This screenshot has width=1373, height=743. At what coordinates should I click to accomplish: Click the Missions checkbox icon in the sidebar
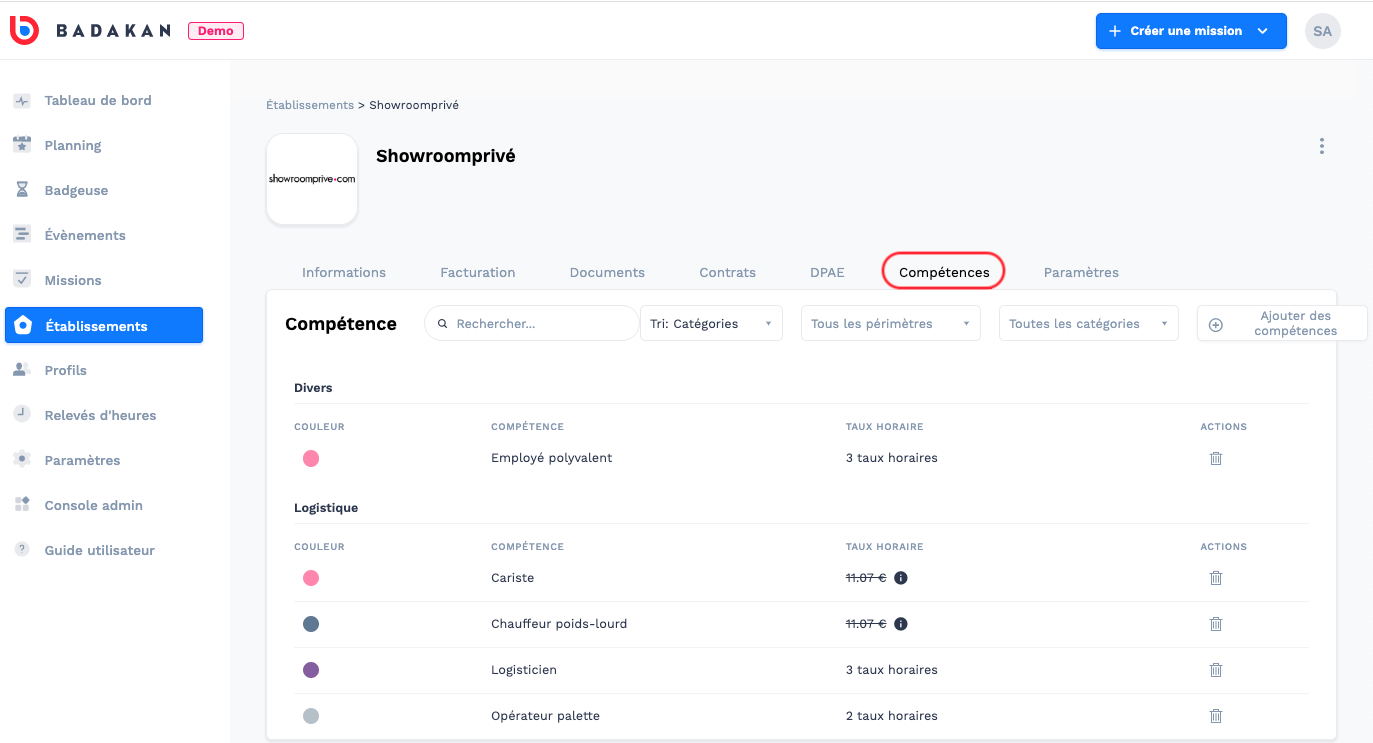click(22, 280)
